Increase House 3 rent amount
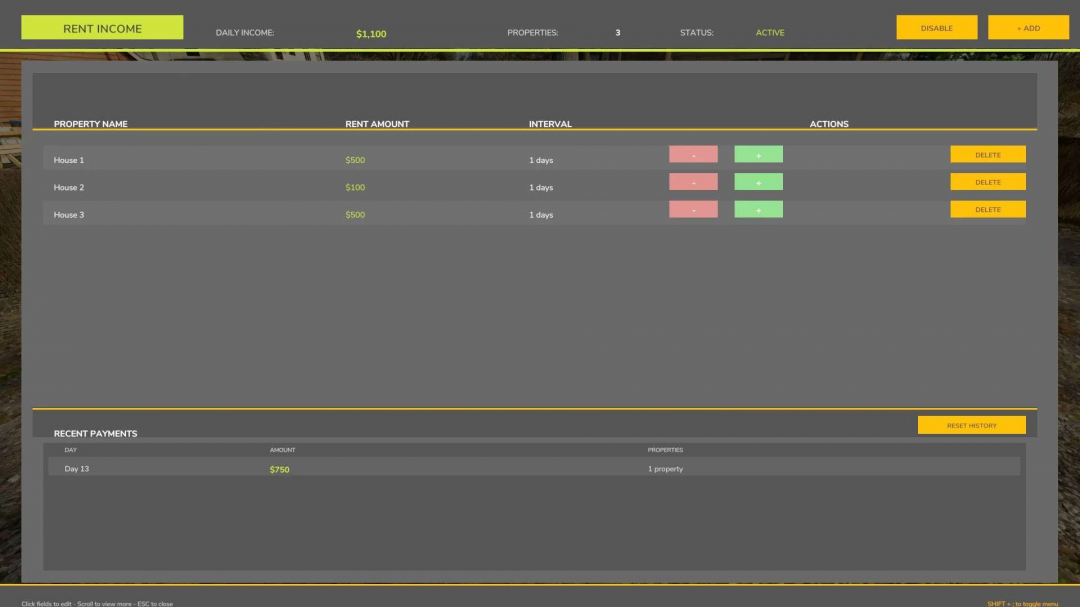Image resolution: width=1080 pixels, height=607 pixels. tap(758, 209)
